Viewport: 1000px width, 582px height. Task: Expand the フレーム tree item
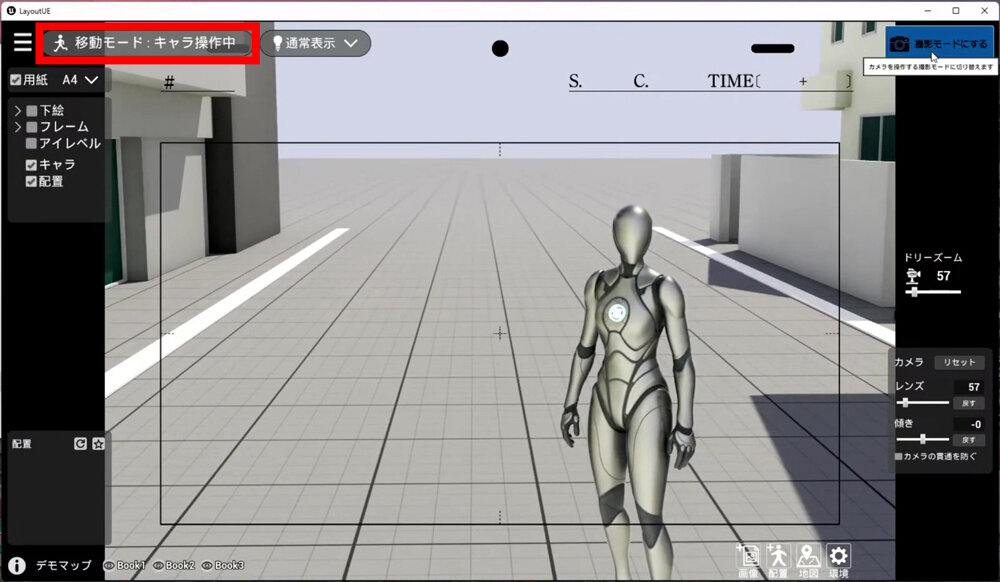[x=18, y=128]
